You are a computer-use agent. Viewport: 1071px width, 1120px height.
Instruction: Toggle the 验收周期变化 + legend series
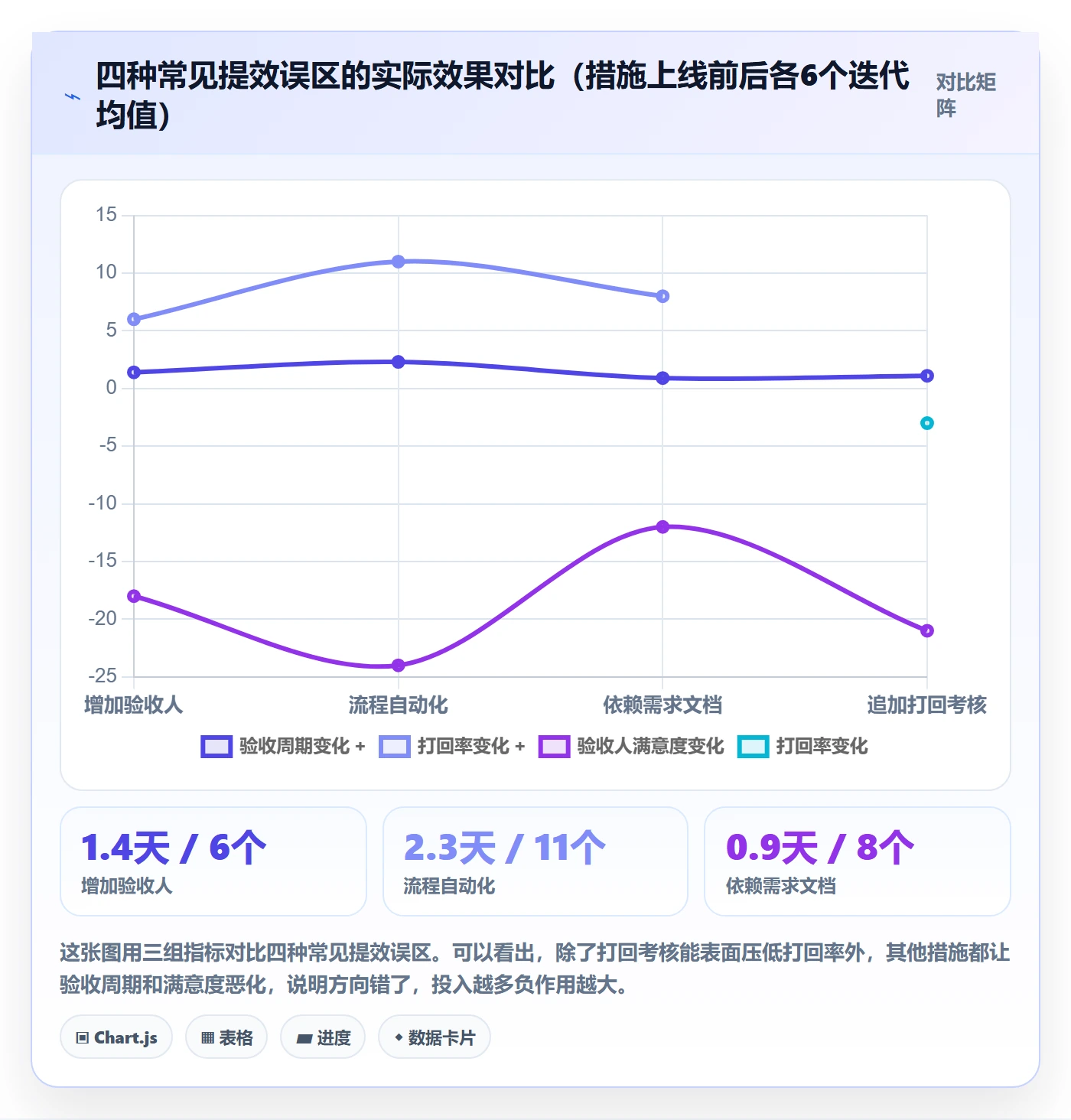coord(283,747)
